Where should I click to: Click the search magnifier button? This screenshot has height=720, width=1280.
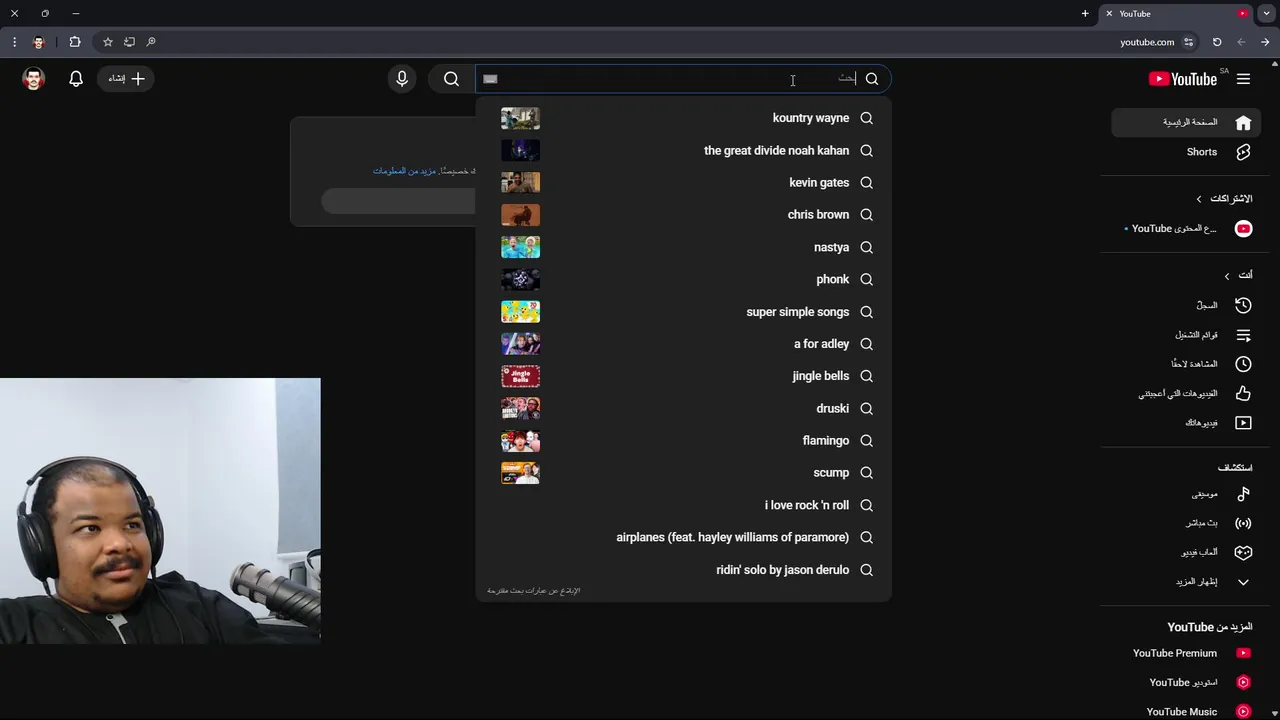pyautogui.click(x=452, y=79)
